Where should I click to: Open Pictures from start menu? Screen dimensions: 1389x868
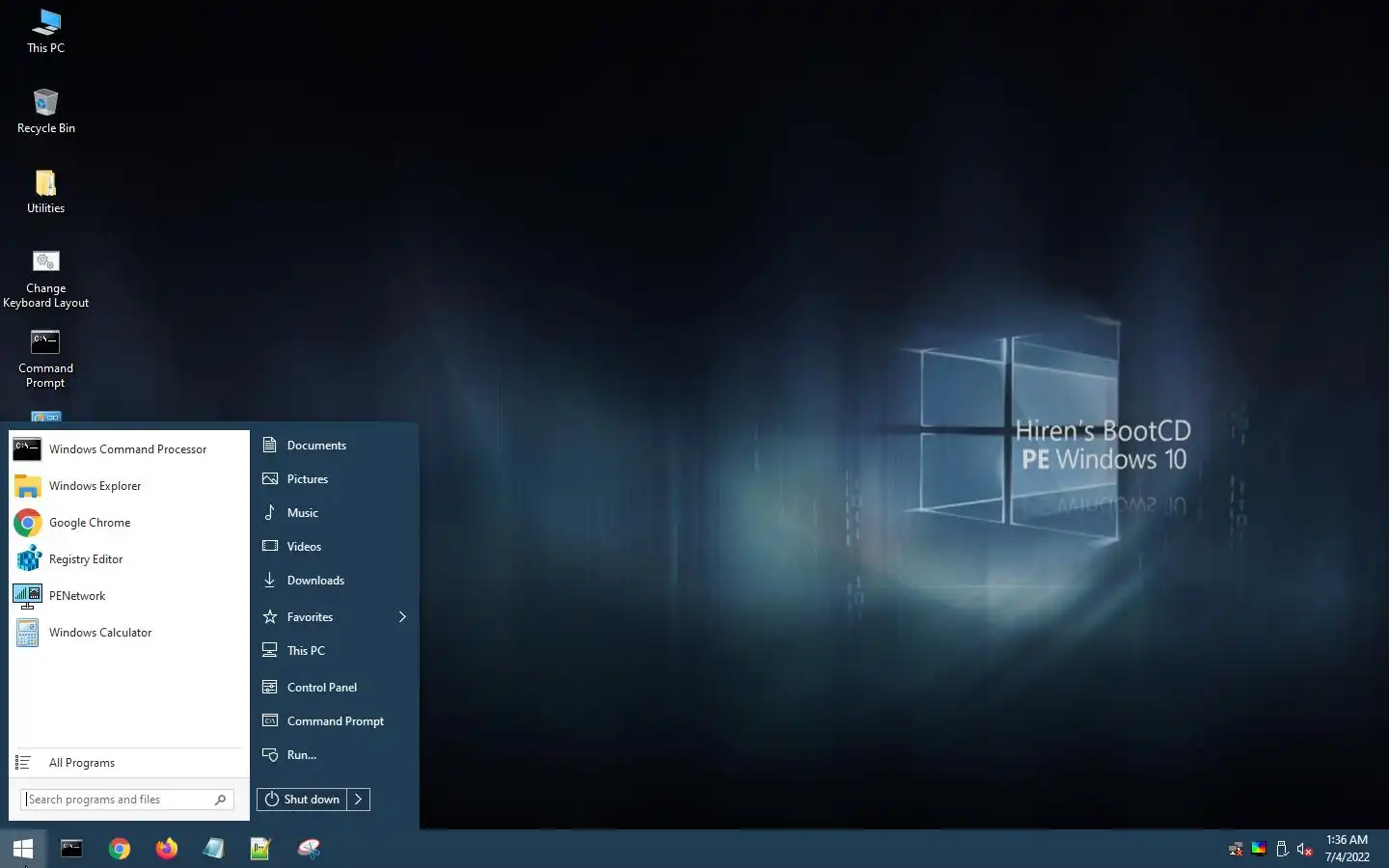point(335,478)
